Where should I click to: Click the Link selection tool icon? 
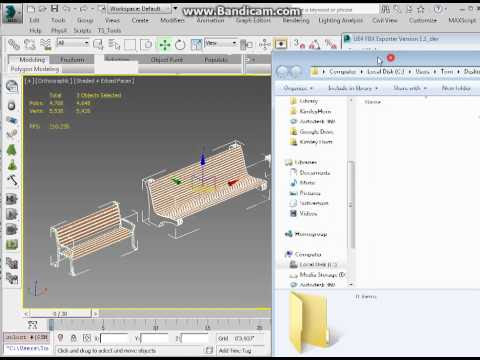(14, 44)
